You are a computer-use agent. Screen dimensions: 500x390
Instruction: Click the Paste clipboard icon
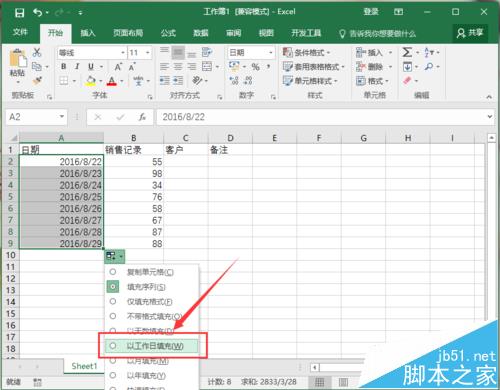click(18, 59)
